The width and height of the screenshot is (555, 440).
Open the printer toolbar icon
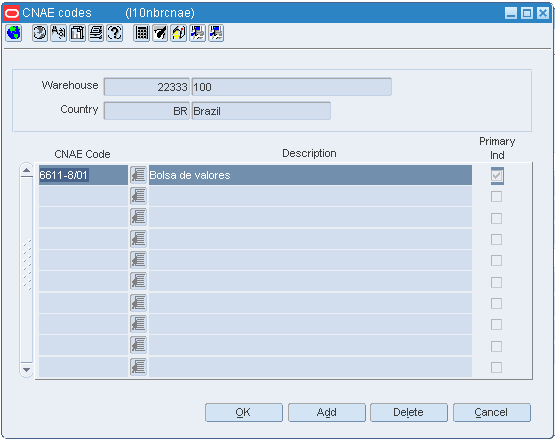pos(96,33)
